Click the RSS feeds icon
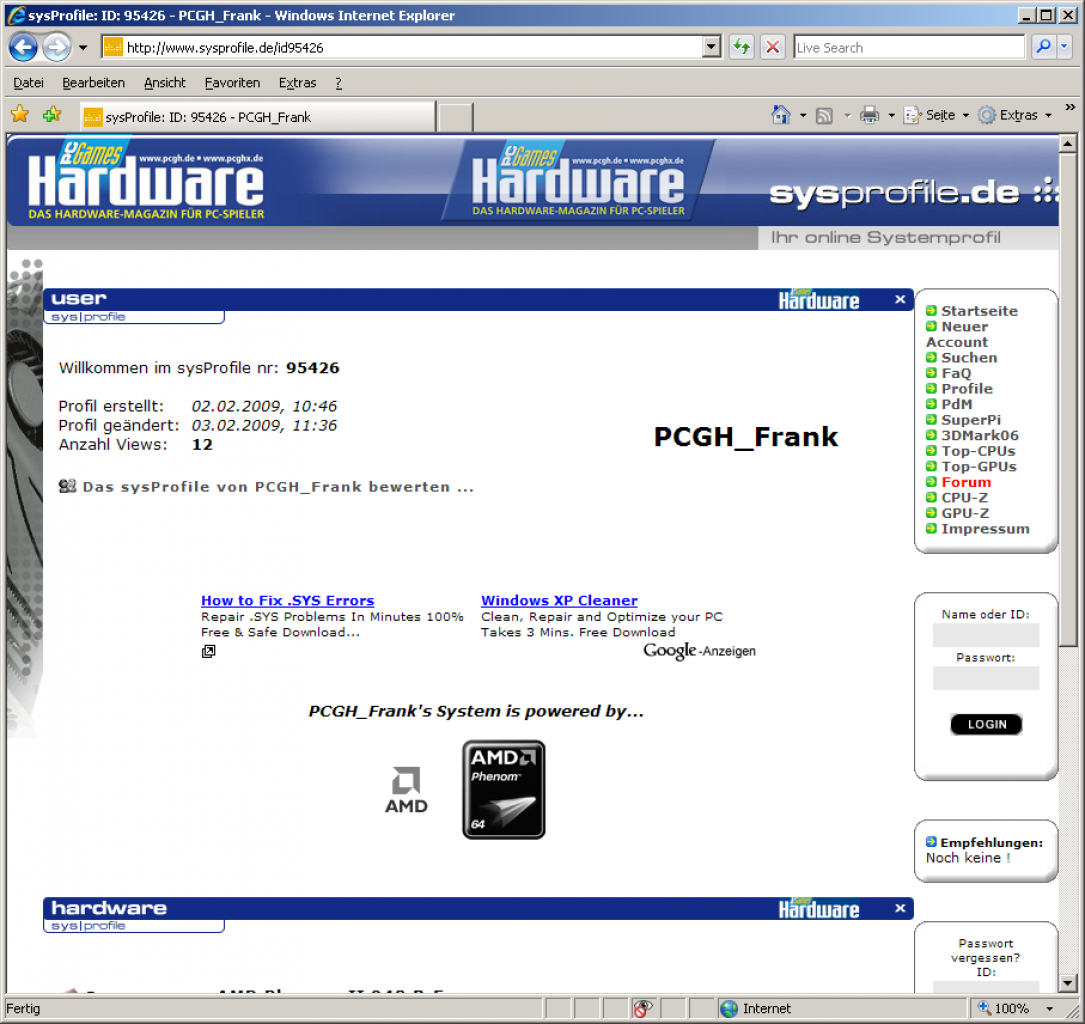1085x1024 pixels. click(x=824, y=116)
